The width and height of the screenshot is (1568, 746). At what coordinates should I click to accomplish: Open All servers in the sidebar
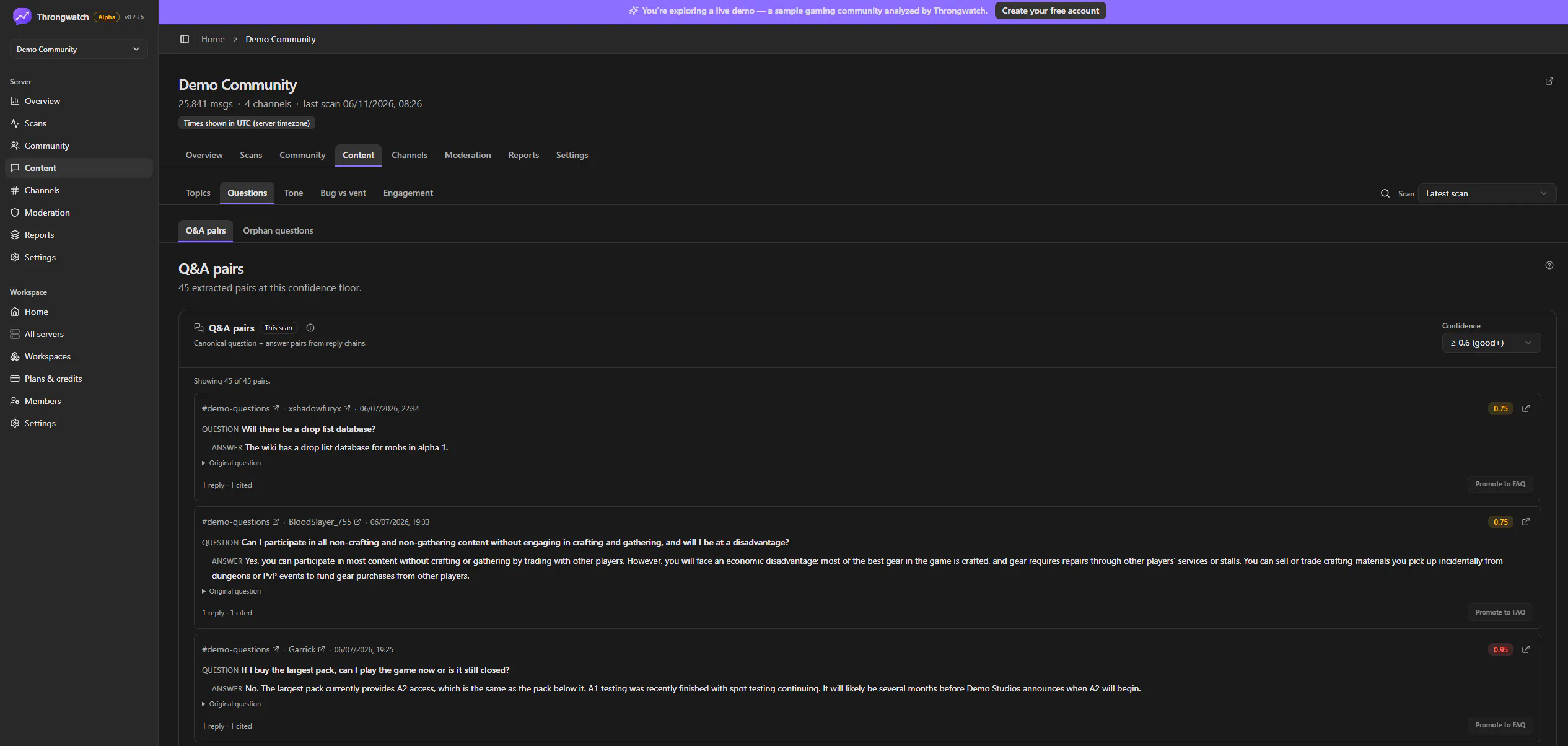[x=79, y=334]
